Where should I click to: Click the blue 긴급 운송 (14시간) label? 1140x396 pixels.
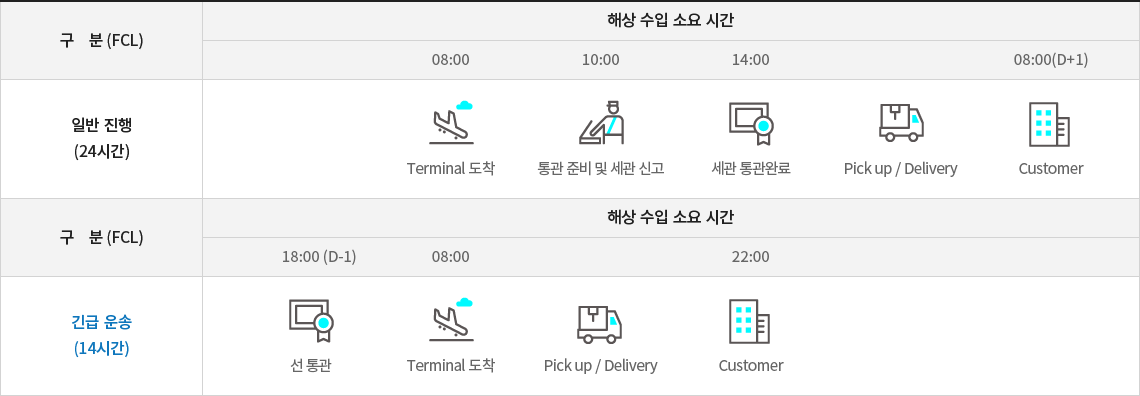102,334
